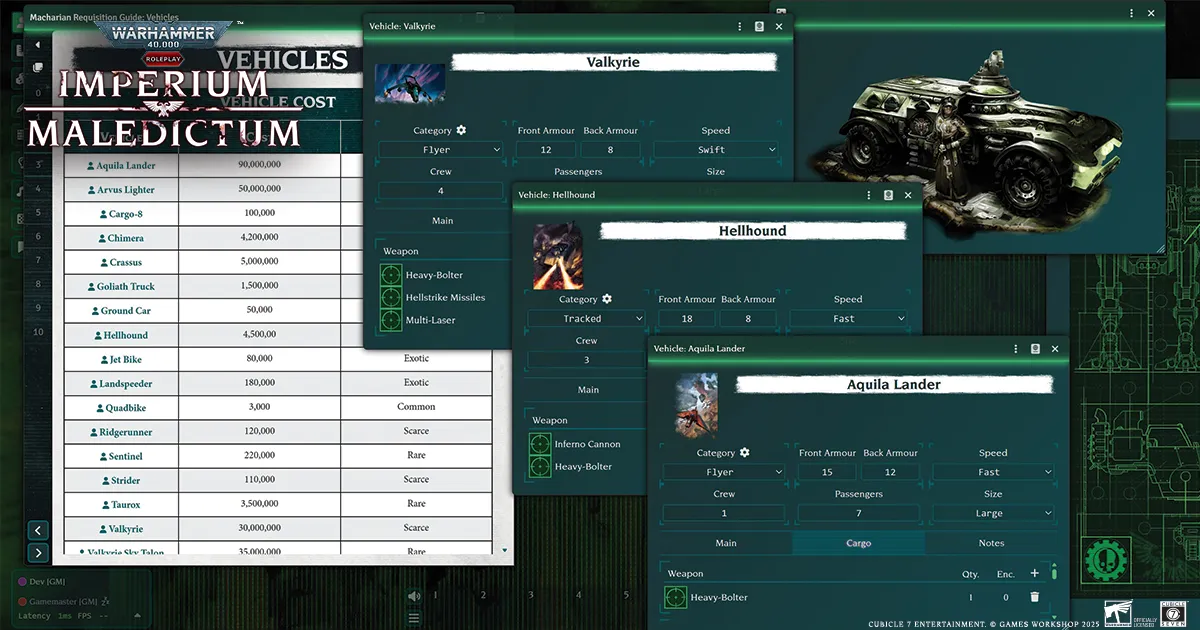This screenshot has width=1200, height=630.
Task: Open Size dropdown set to Large
Action: point(993,513)
